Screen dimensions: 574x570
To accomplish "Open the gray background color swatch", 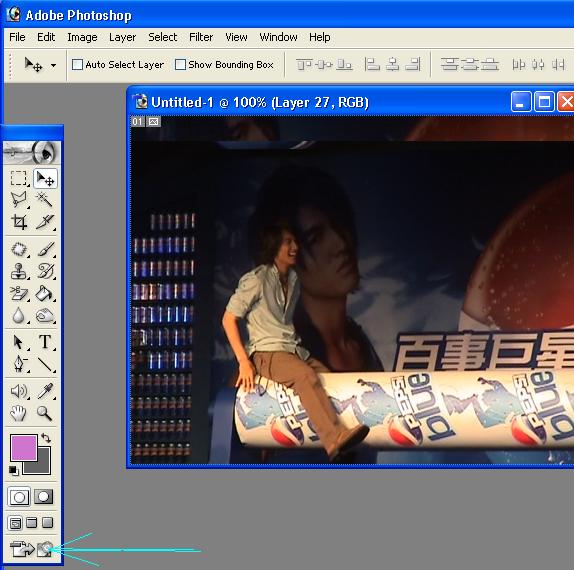I will click(43, 466).
